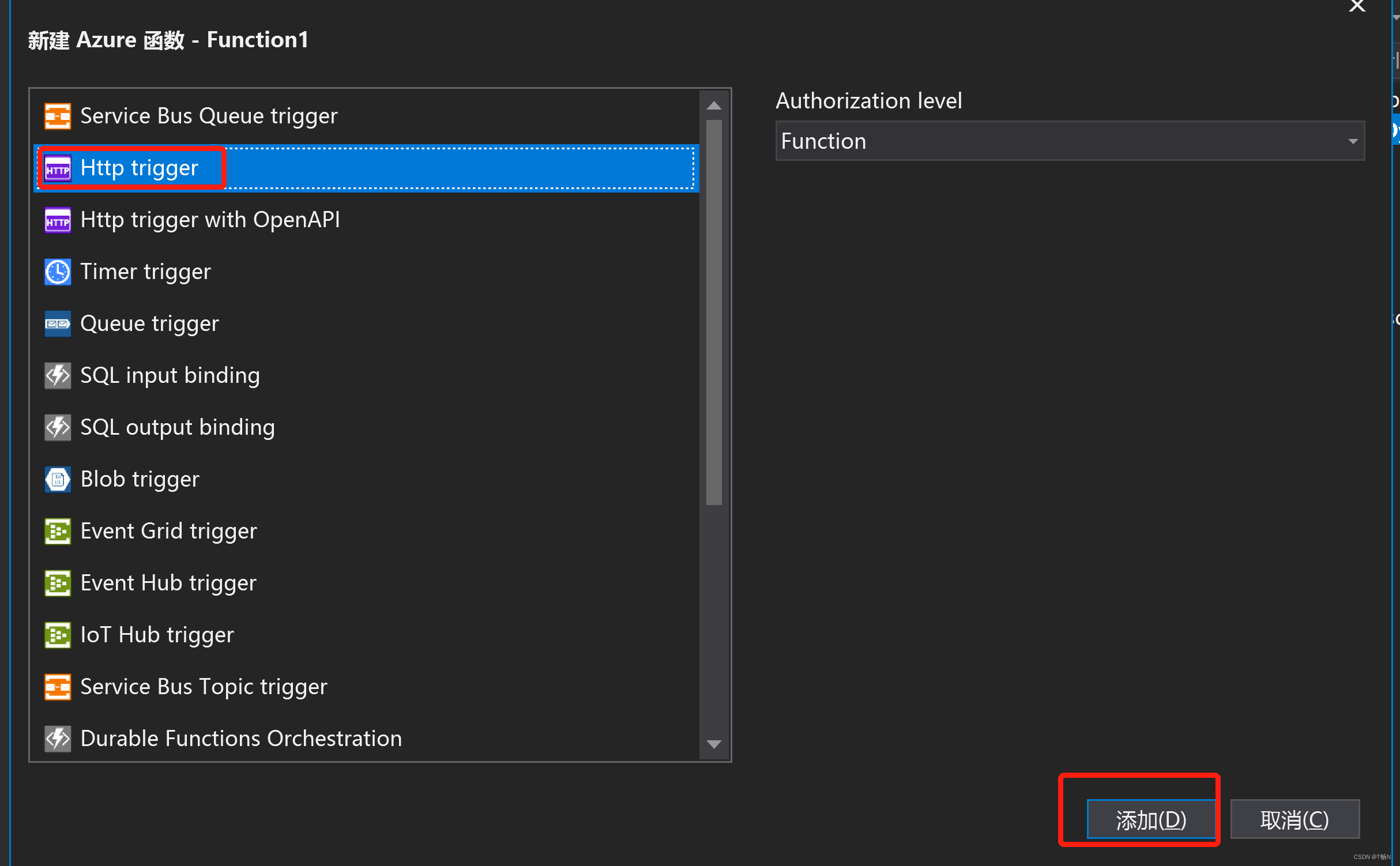Pick the Queue trigger label
1400x866 pixels.
point(149,324)
